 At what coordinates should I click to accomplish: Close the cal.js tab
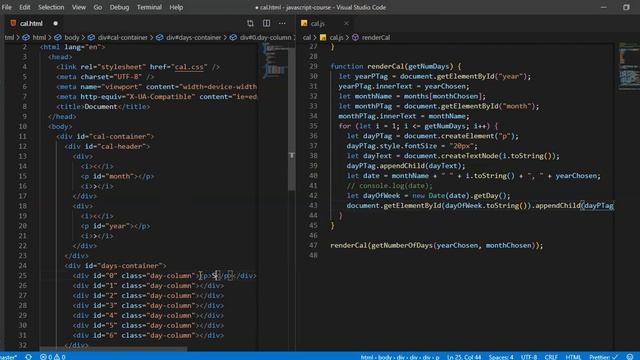click(x=346, y=24)
